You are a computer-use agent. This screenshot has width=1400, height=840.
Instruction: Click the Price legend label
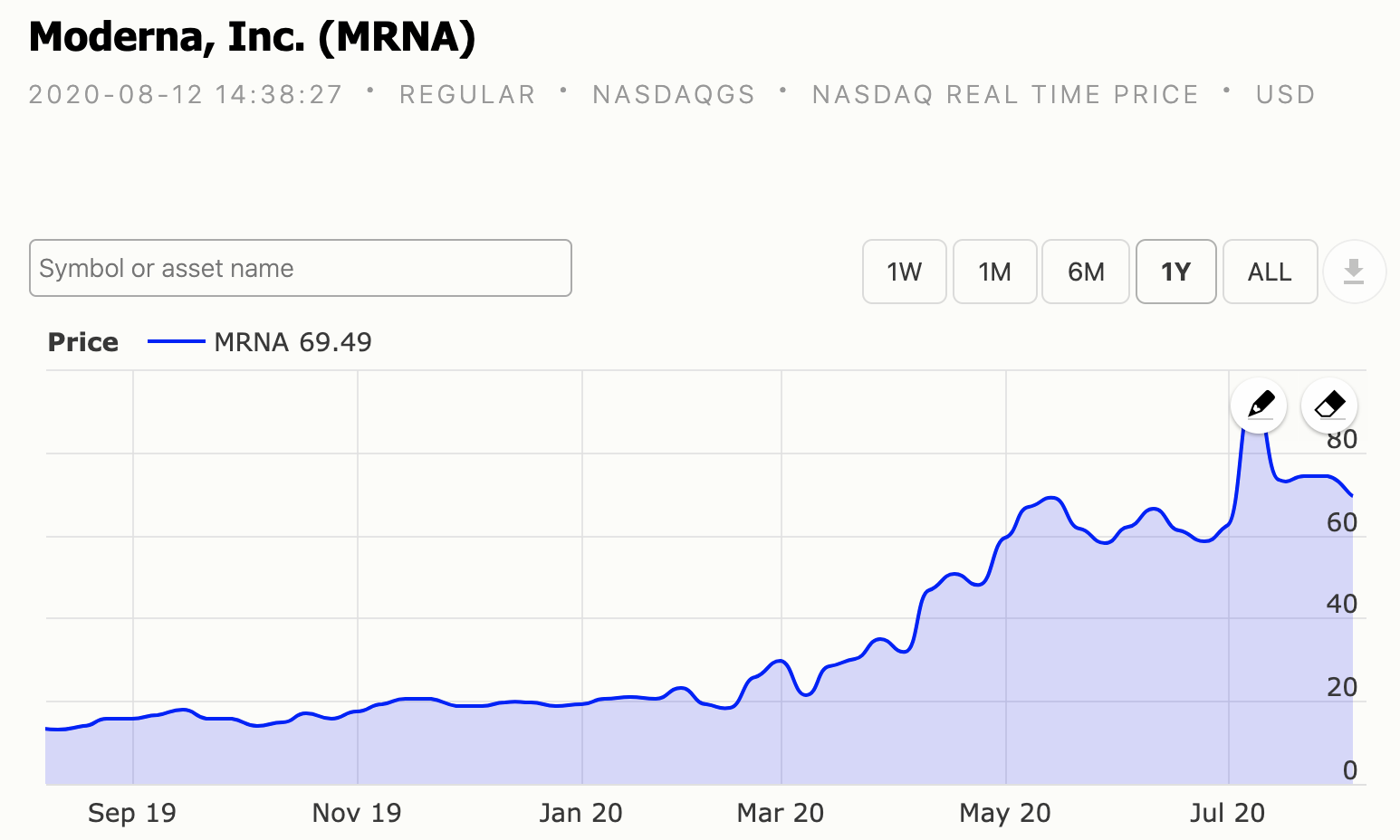click(83, 342)
